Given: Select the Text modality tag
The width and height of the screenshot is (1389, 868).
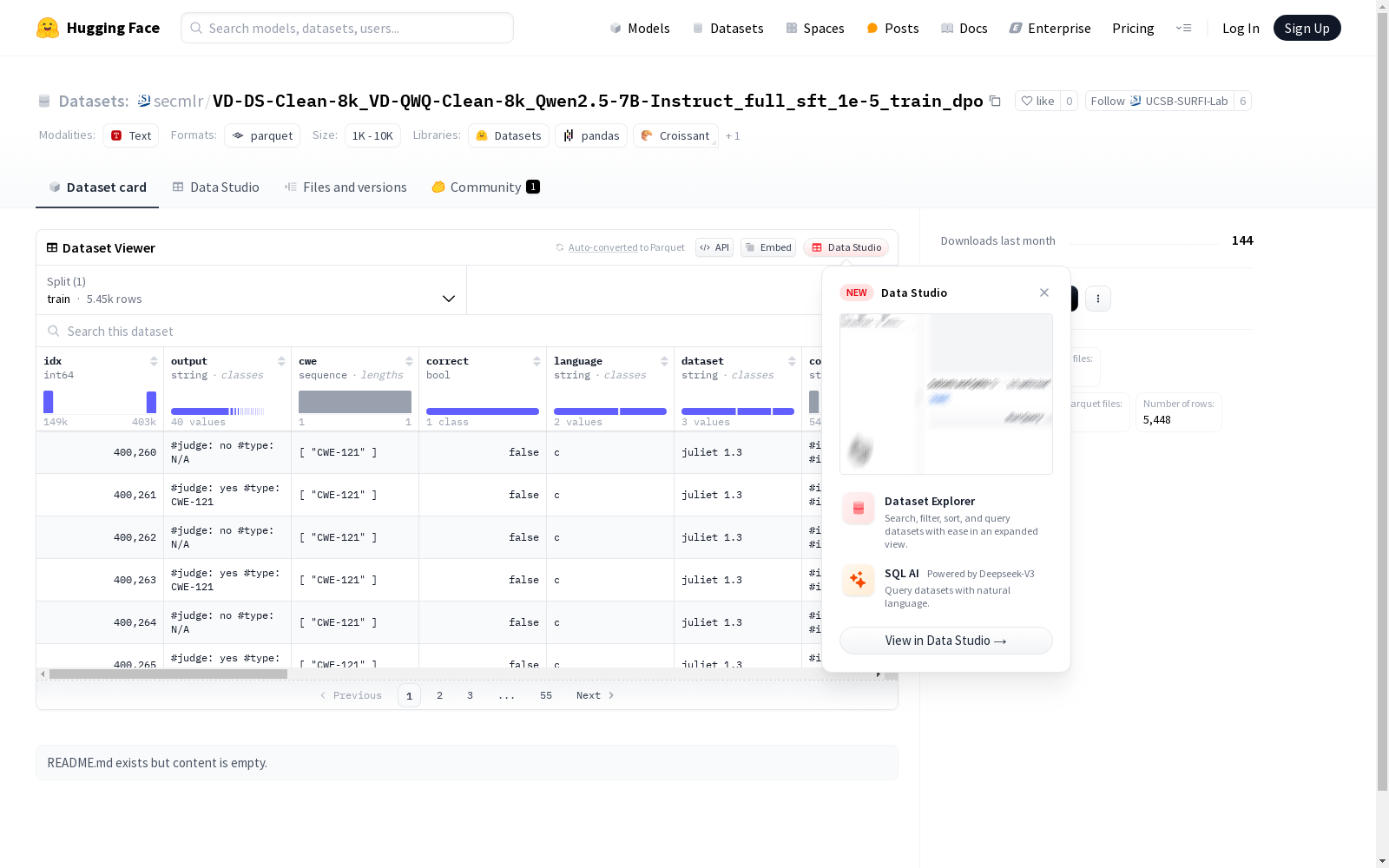Looking at the screenshot, I should 131,135.
